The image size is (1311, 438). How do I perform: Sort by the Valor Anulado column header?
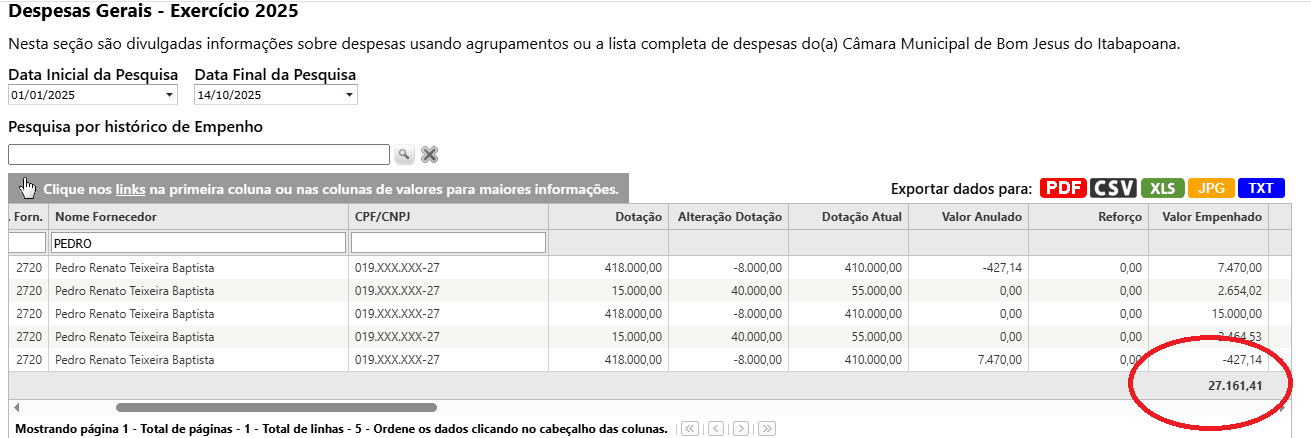pos(968,217)
